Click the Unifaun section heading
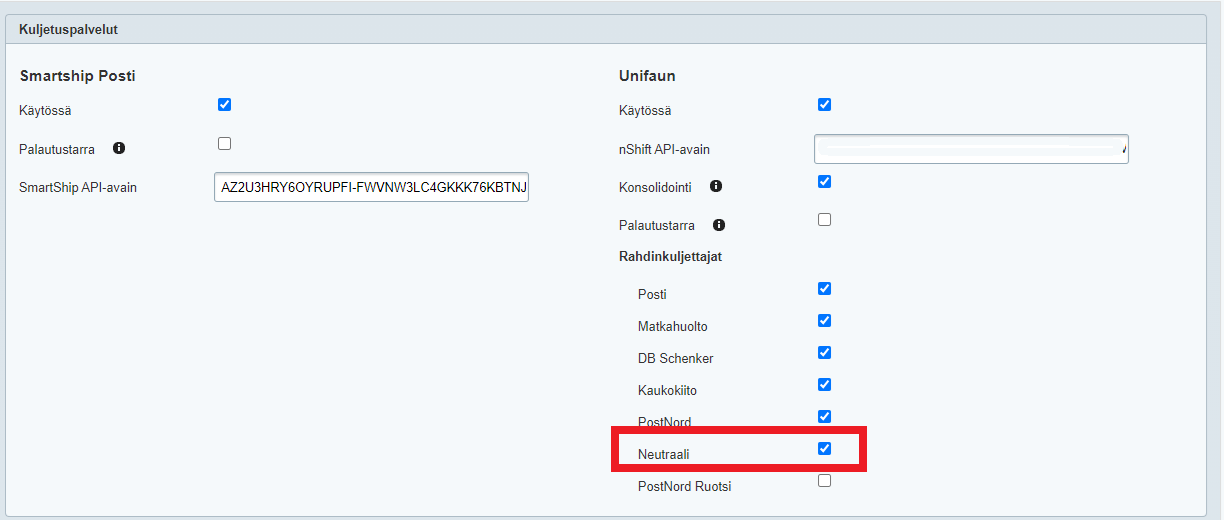The width and height of the screenshot is (1224, 520). [x=647, y=76]
